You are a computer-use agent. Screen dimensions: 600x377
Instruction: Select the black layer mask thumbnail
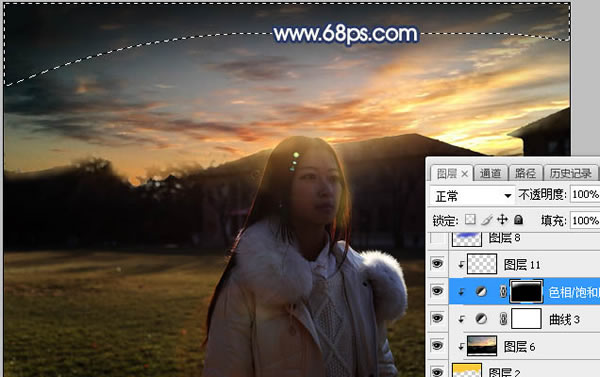[x=527, y=292]
